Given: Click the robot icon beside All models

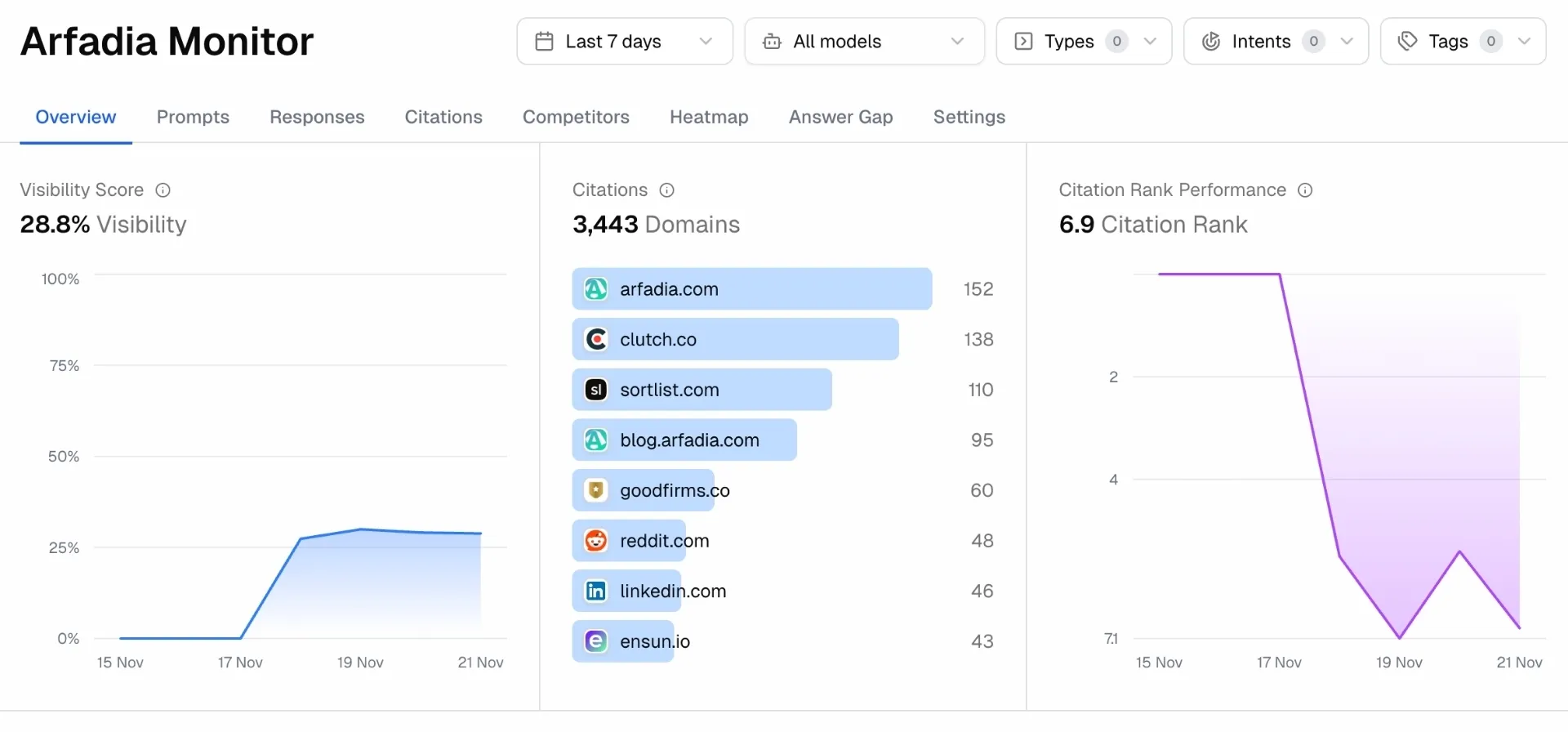Looking at the screenshot, I should (x=772, y=41).
